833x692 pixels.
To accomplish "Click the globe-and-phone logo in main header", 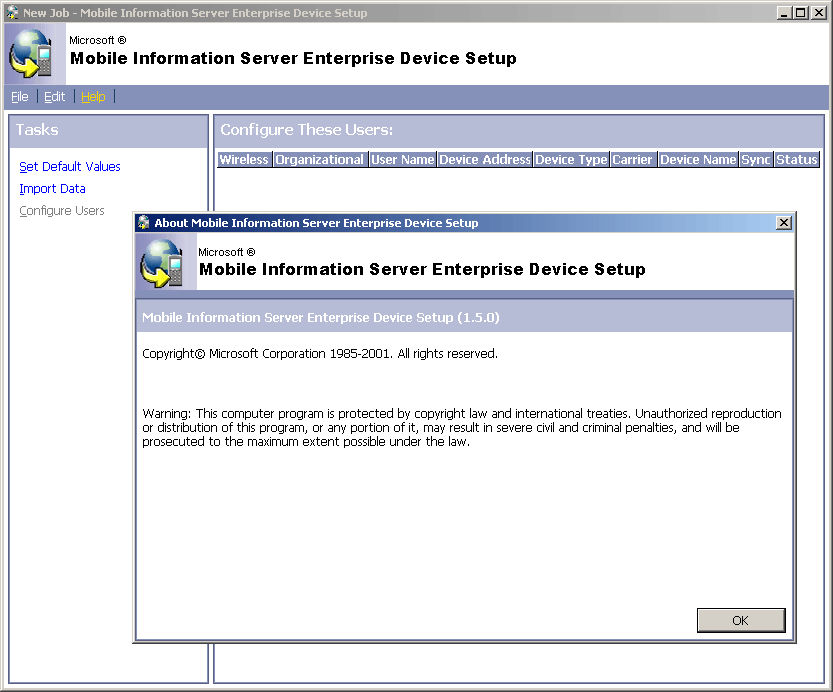I will click(x=31, y=53).
